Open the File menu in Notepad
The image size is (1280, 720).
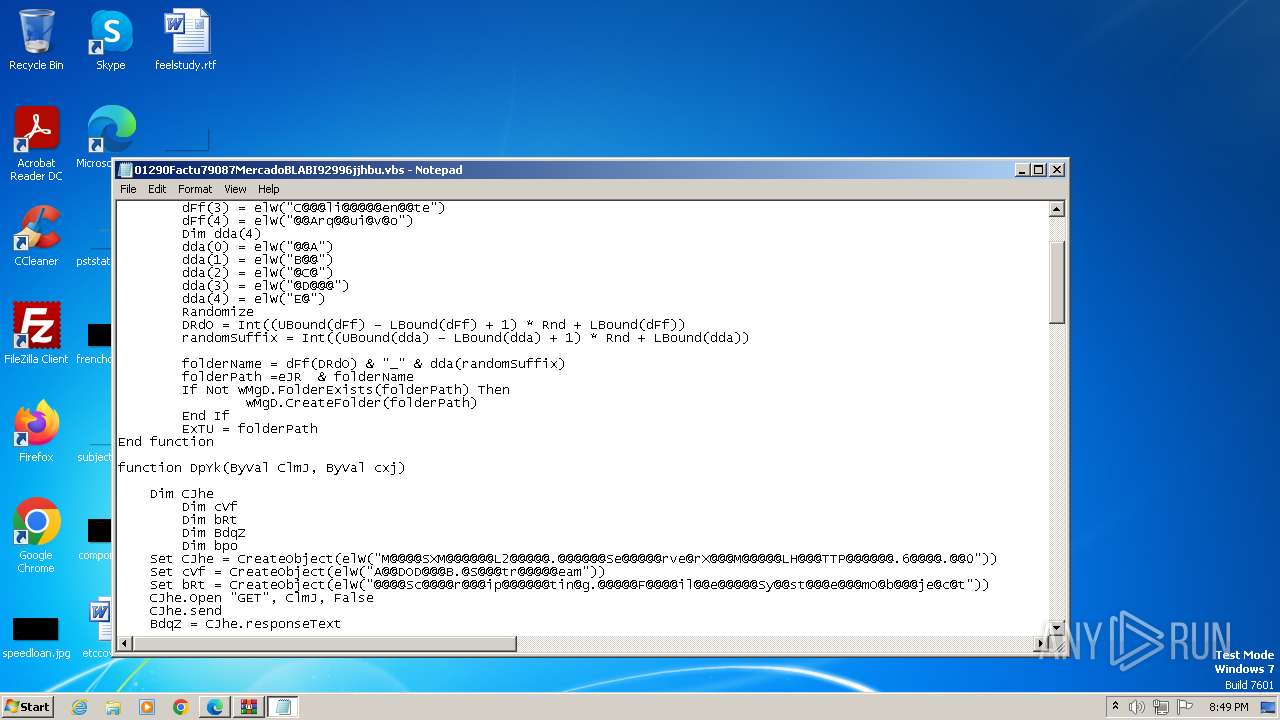click(x=128, y=189)
